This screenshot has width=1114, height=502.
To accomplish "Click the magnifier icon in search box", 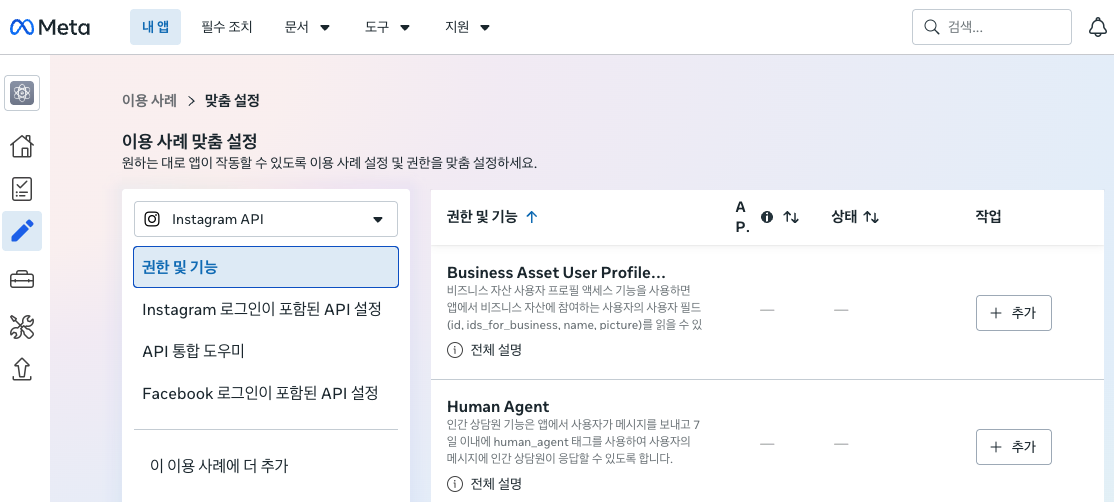I will [931, 27].
